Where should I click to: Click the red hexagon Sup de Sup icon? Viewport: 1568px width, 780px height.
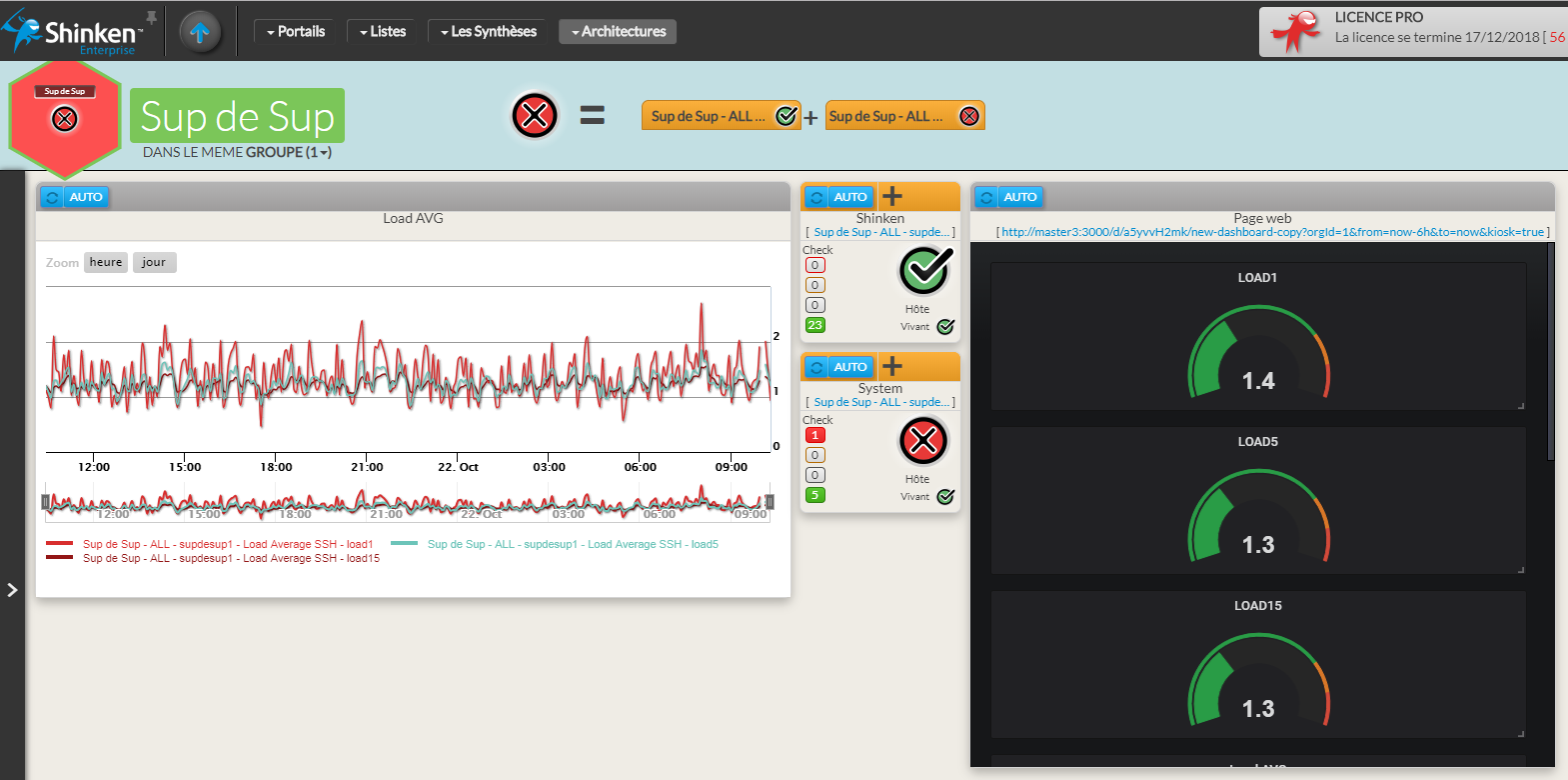coord(65,119)
